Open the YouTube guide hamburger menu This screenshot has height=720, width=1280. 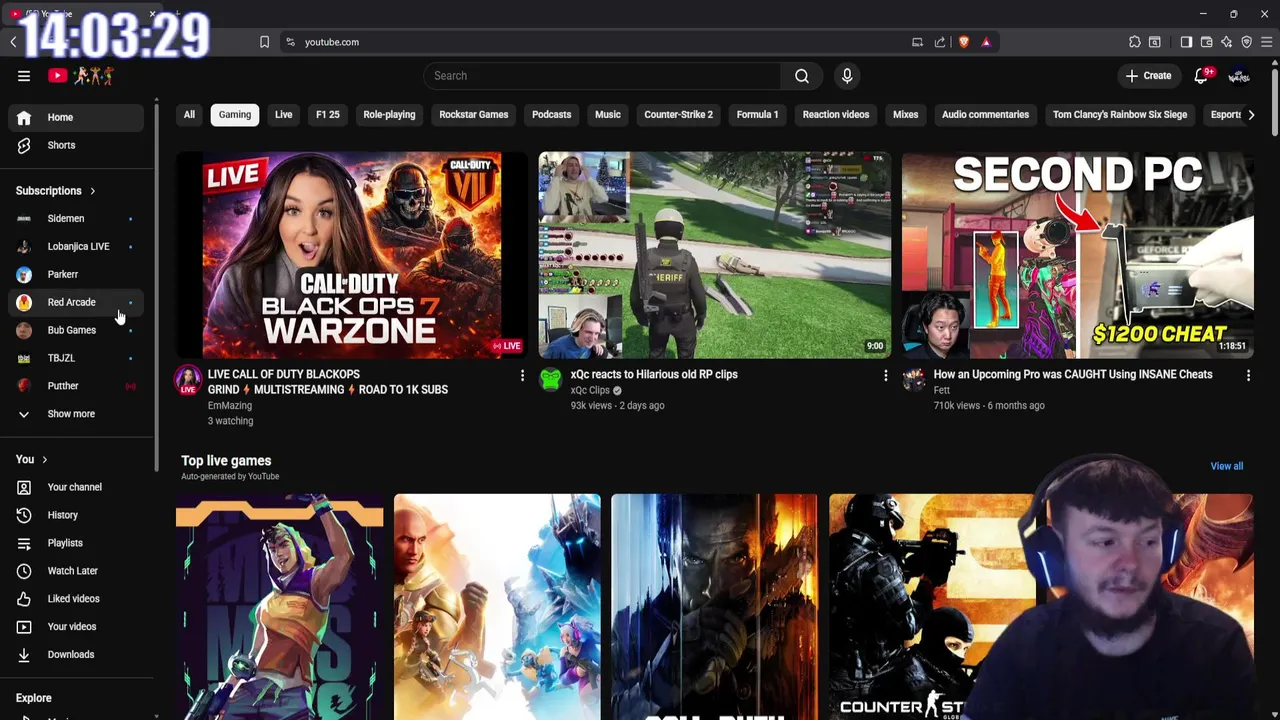pos(24,76)
